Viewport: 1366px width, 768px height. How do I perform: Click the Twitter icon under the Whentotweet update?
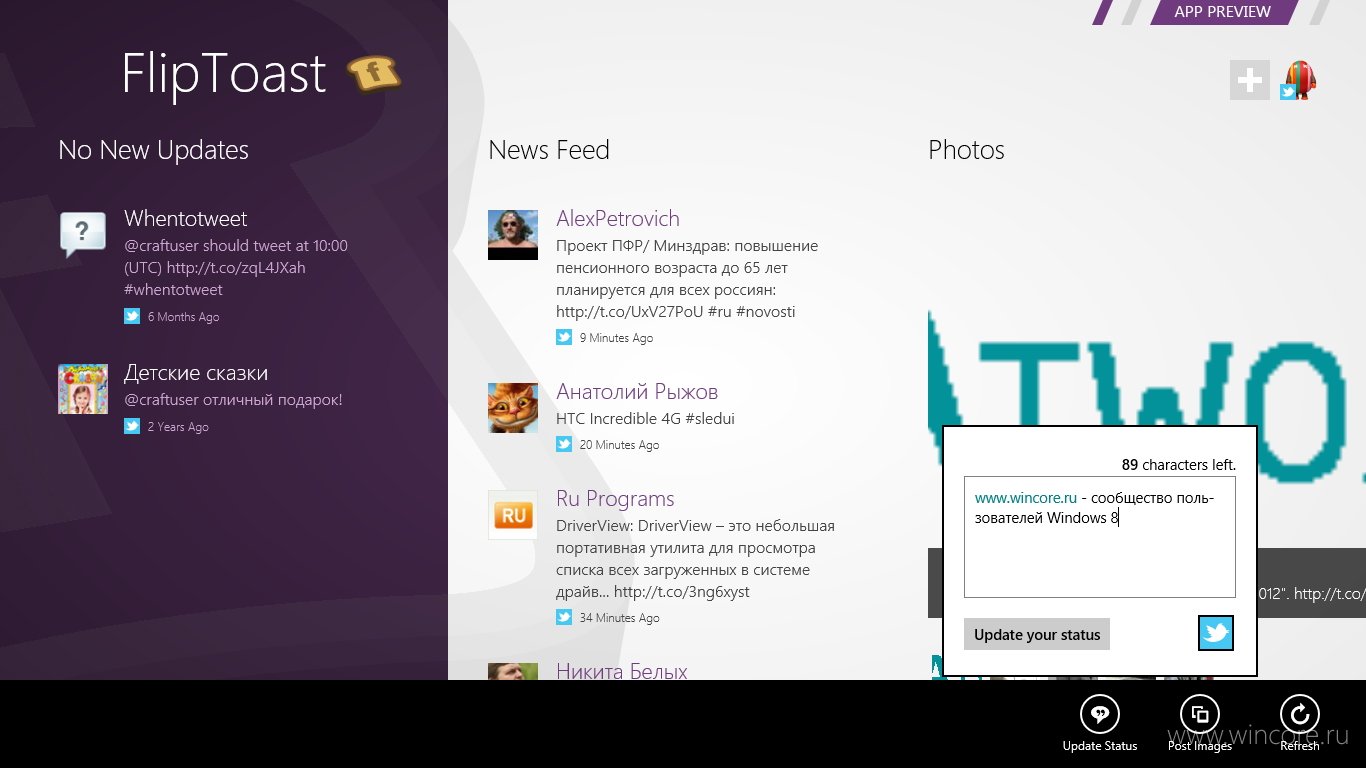(x=132, y=316)
